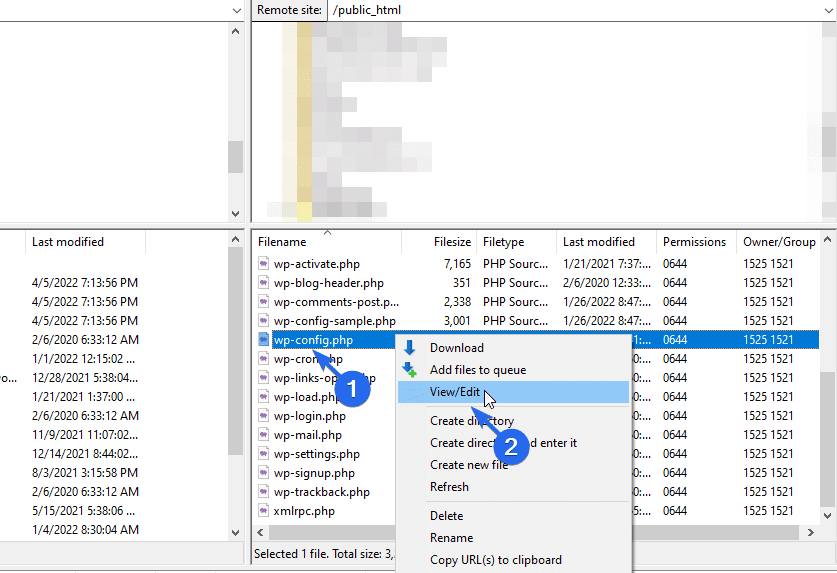837x573 pixels.
Task: Click the wp-load.php file icon
Action: tap(263, 397)
